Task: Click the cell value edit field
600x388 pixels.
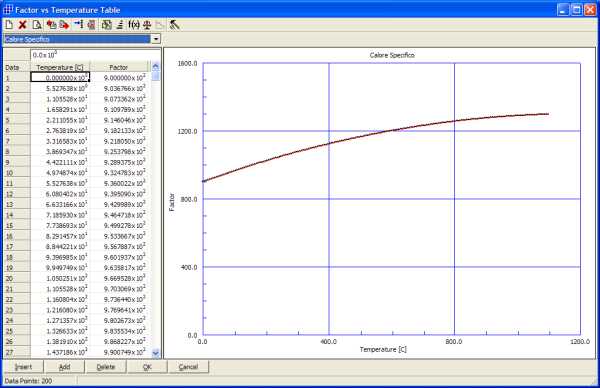Action: coord(95,55)
